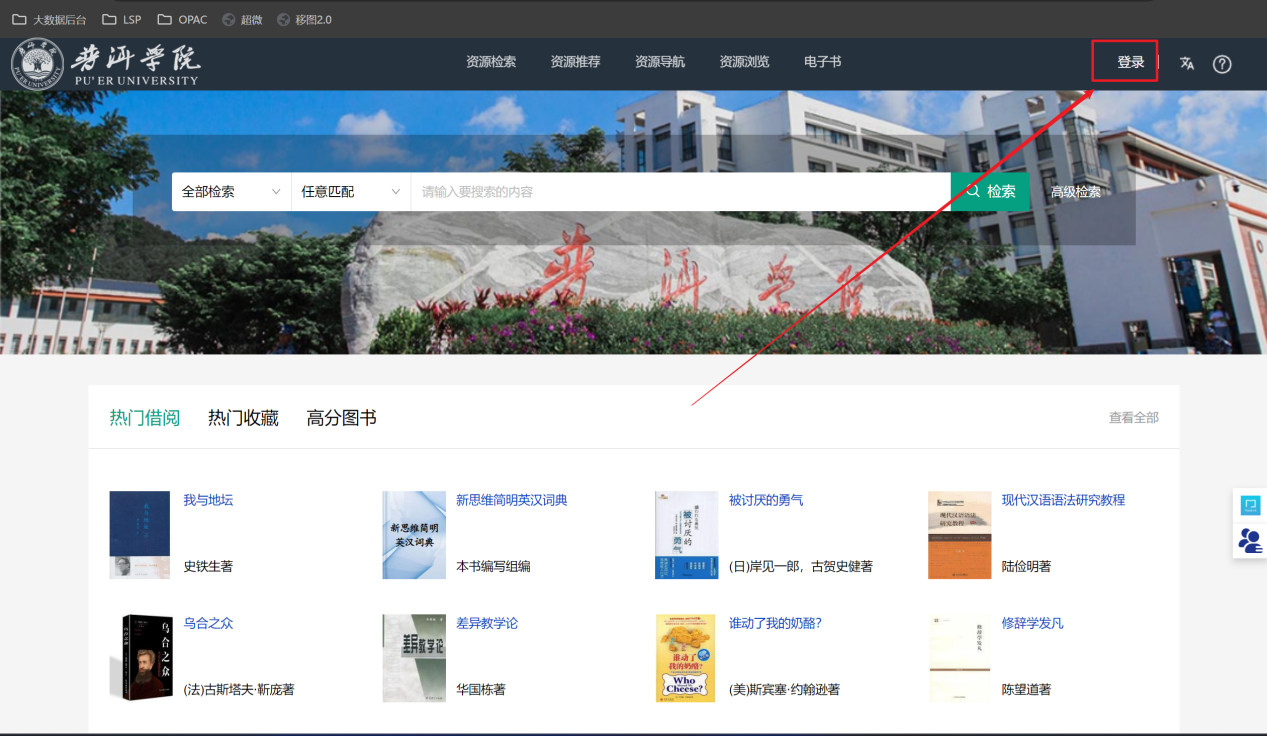The height and width of the screenshot is (736, 1267).
Task: Click the 登录 login button
Action: 1131,62
